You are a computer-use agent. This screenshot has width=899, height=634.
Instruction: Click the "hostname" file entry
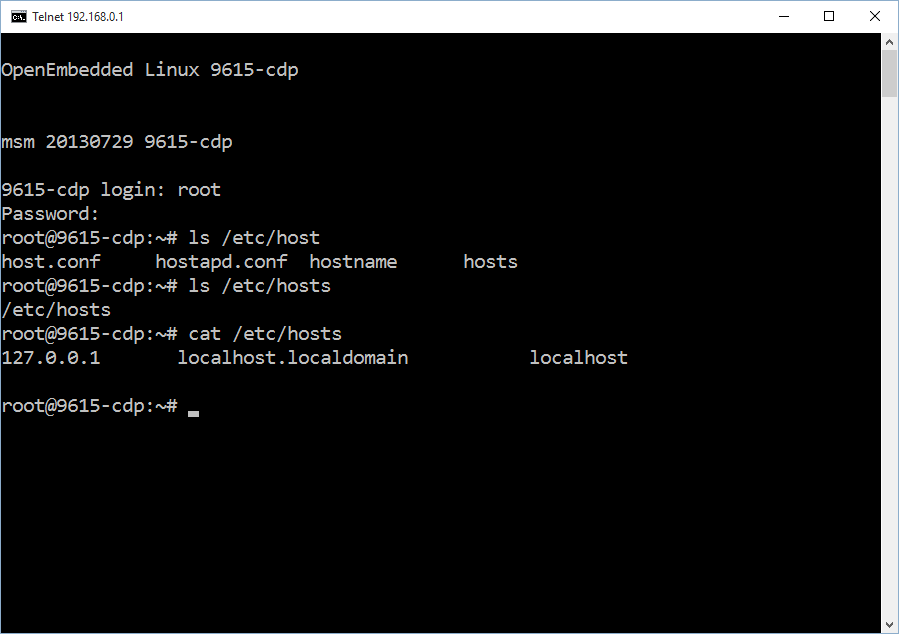coord(353,262)
